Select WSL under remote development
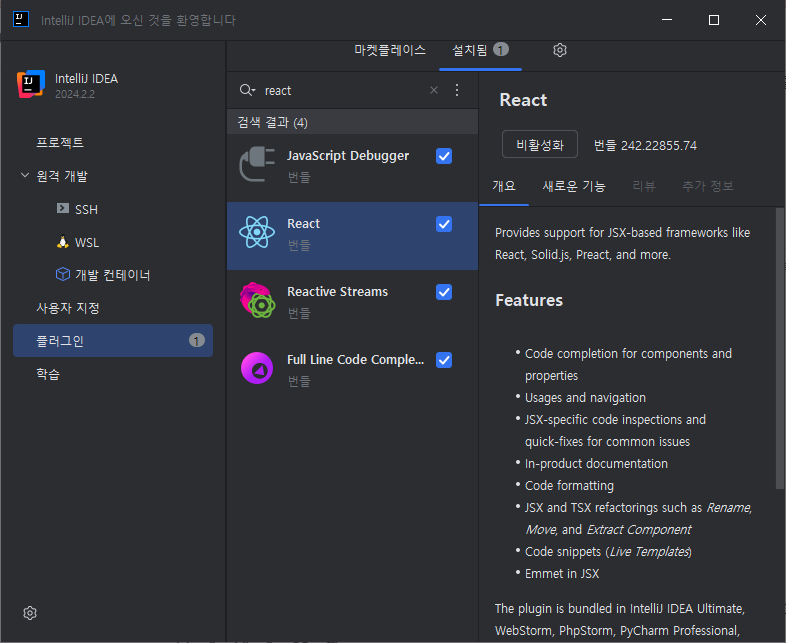Screen dimensions: 786x643 coord(87,243)
